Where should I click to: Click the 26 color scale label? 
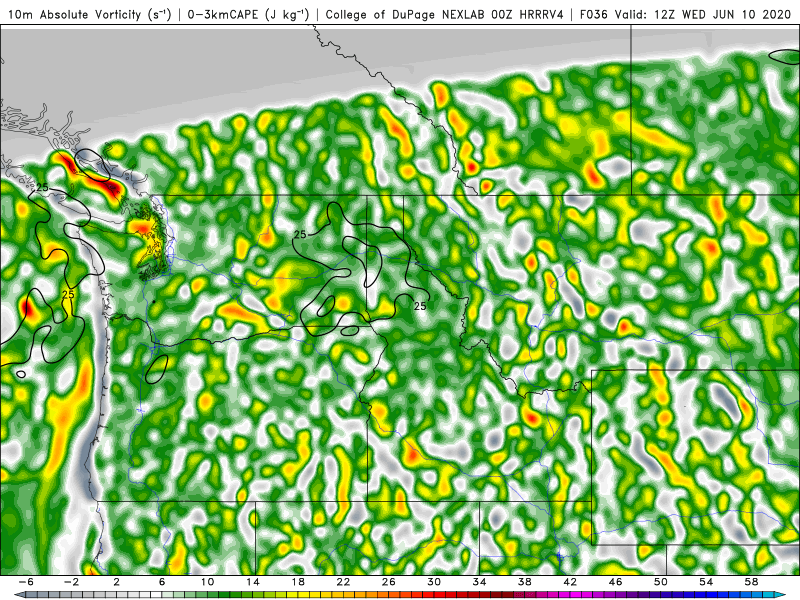coord(389,582)
